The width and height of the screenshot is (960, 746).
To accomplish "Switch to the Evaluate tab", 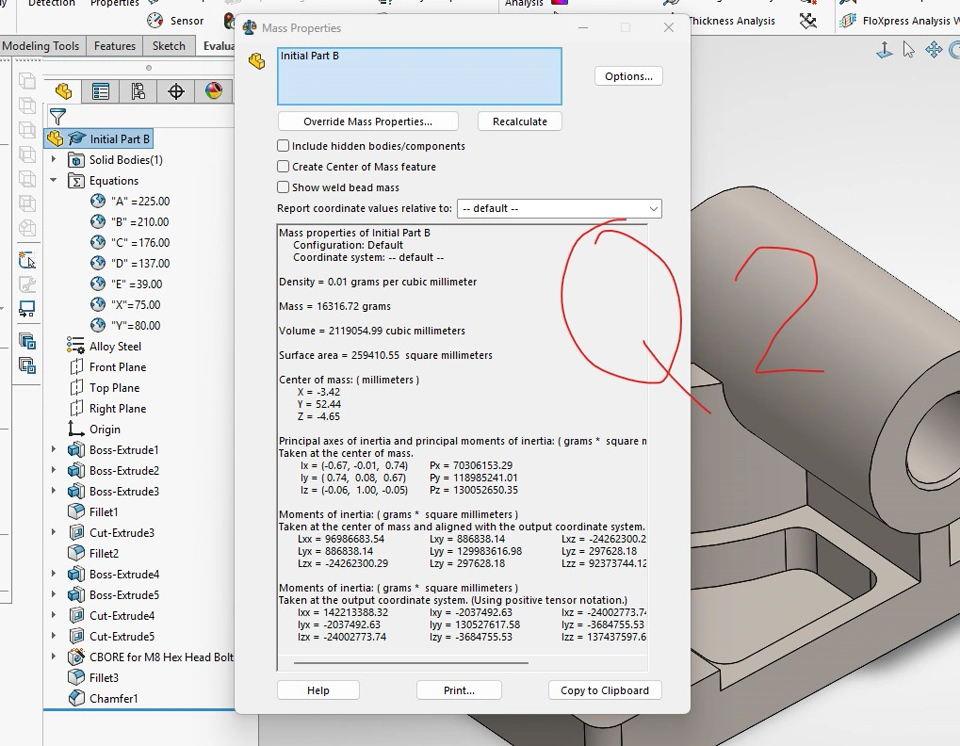I will click(x=217, y=46).
